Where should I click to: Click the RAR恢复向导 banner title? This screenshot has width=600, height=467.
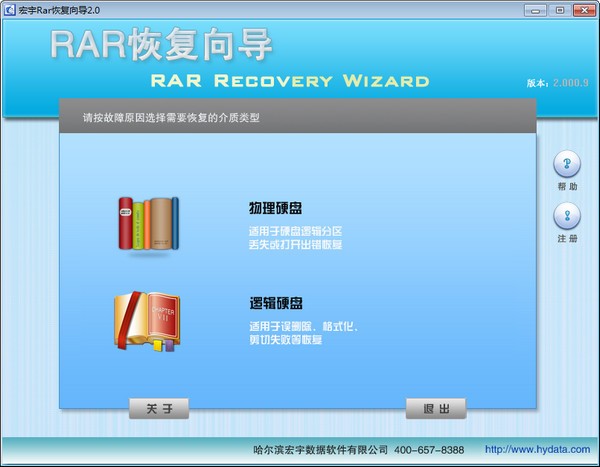pos(161,44)
